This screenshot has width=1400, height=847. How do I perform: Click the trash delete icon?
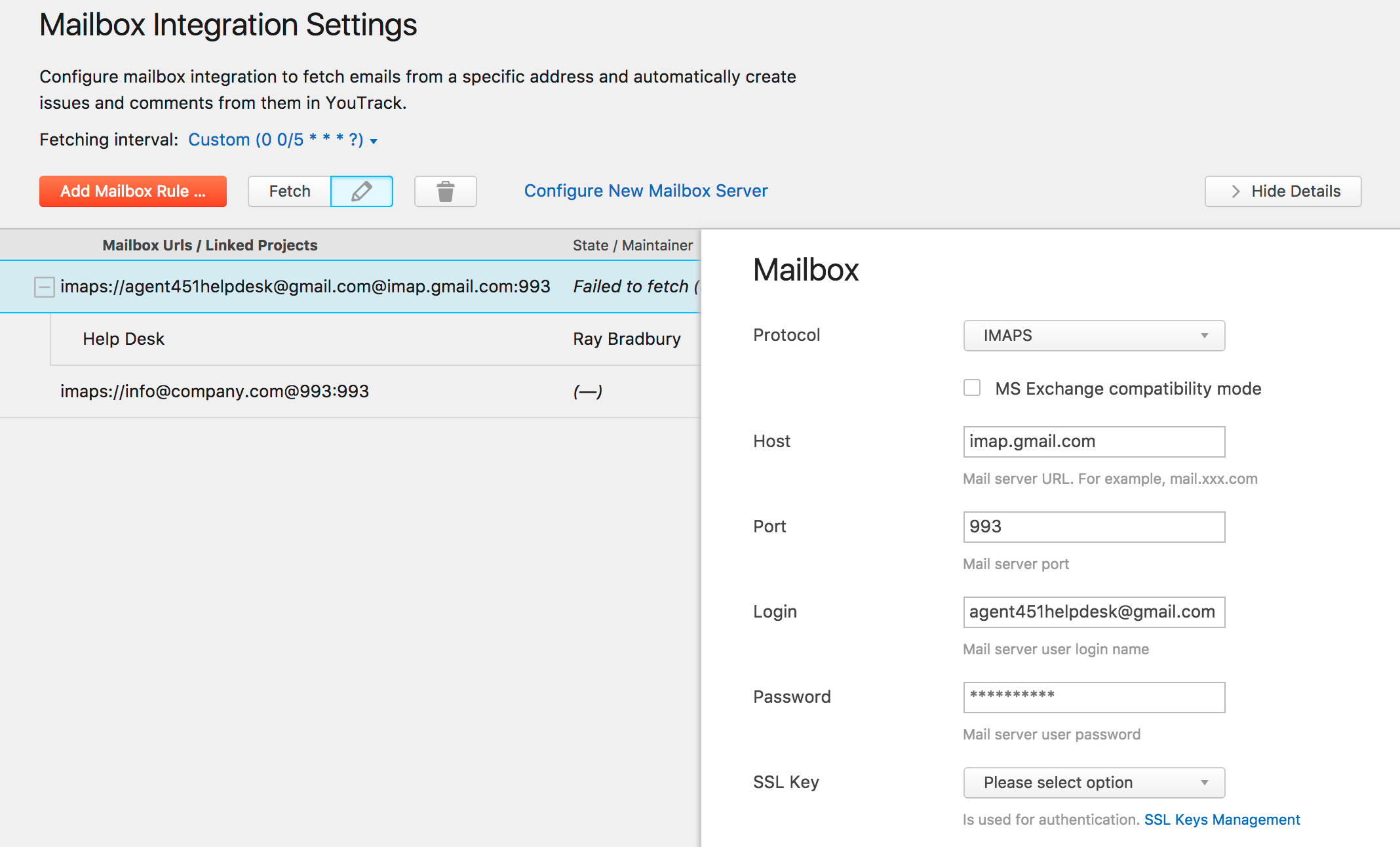click(x=445, y=191)
